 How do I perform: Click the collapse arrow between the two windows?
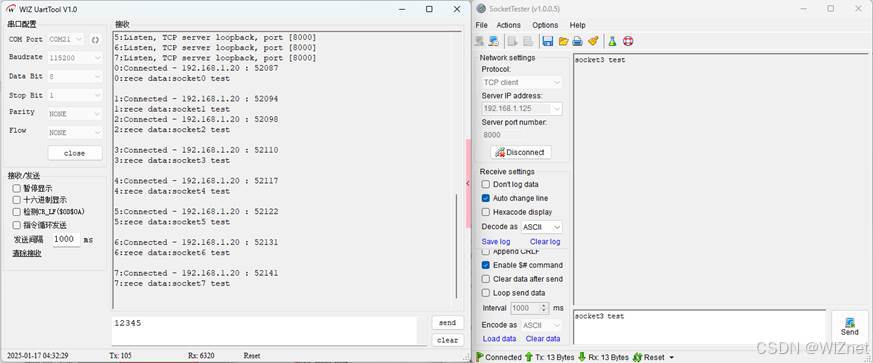pos(468,183)
